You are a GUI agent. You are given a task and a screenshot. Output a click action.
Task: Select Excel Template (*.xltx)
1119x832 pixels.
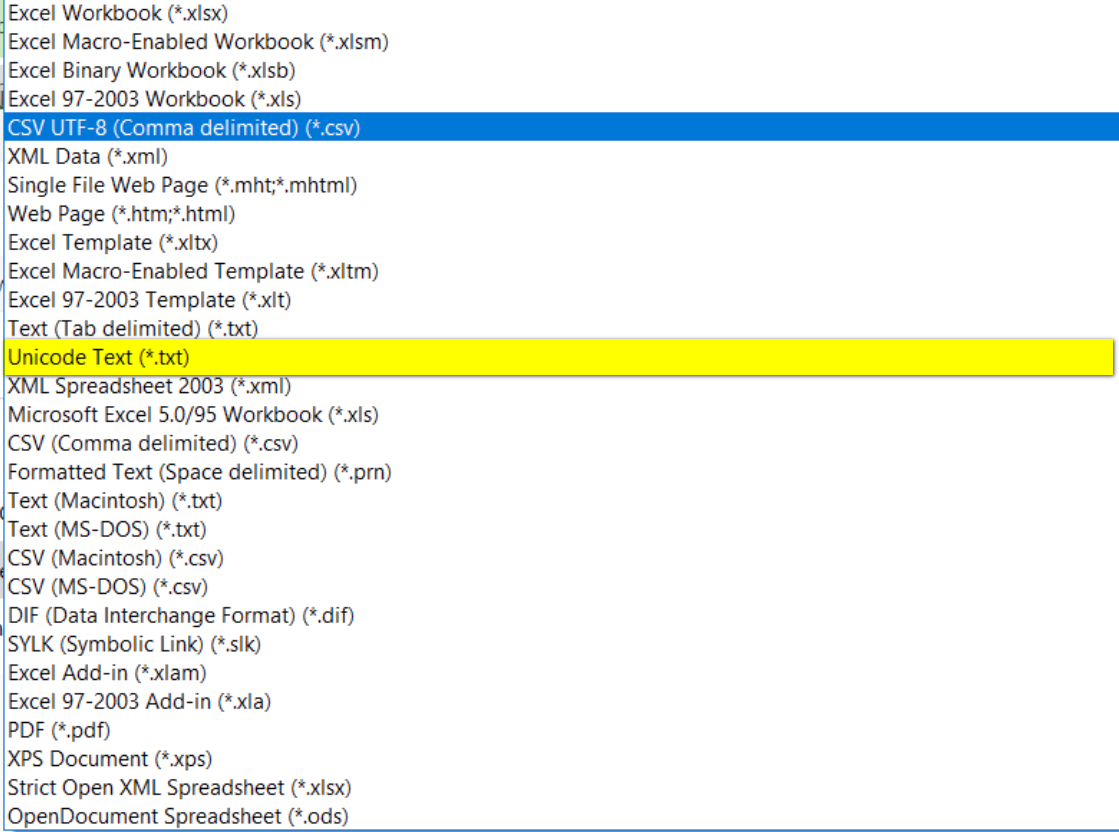click(x=561, y=243)
